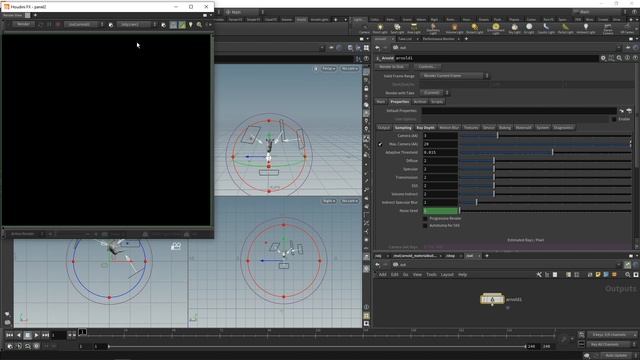Open the Keys channels dropdown near timeline
Image resolution: width=640 pixels, height=360 pixels.
[611, 335]
